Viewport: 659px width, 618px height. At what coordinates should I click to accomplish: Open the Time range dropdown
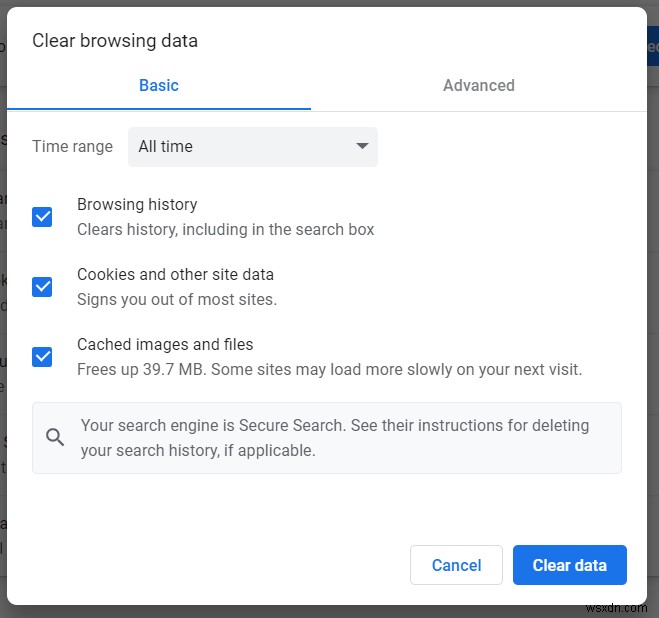(x=253, y=147)
